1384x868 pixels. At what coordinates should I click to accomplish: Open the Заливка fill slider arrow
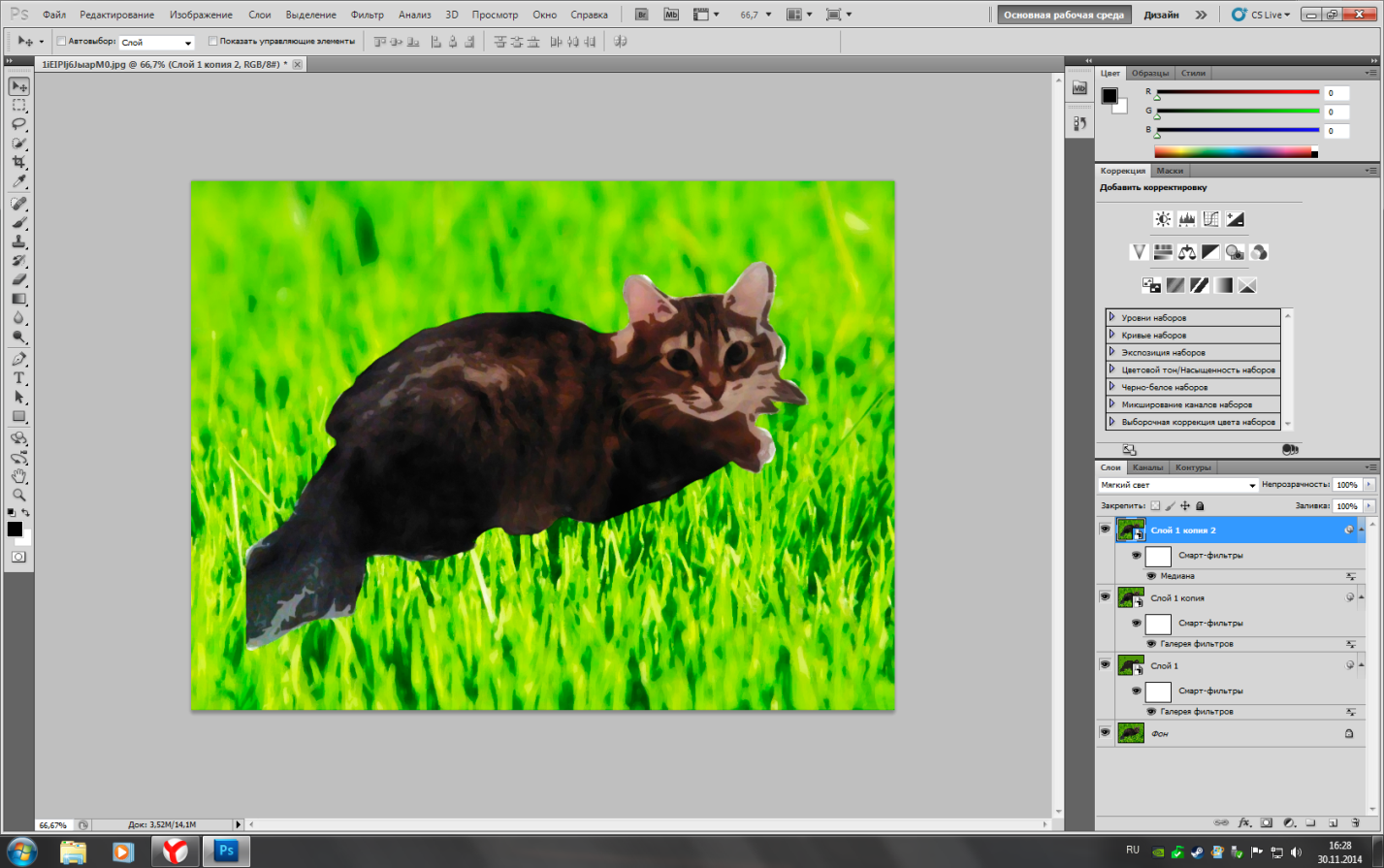[x=1369, y=506]
